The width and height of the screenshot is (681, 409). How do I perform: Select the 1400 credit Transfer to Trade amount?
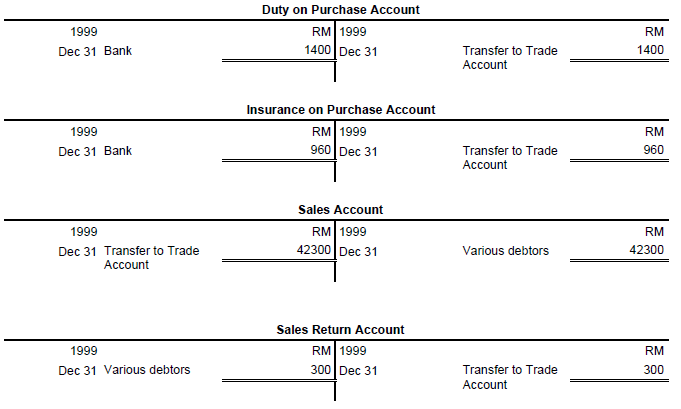click(x=650, y=50)
